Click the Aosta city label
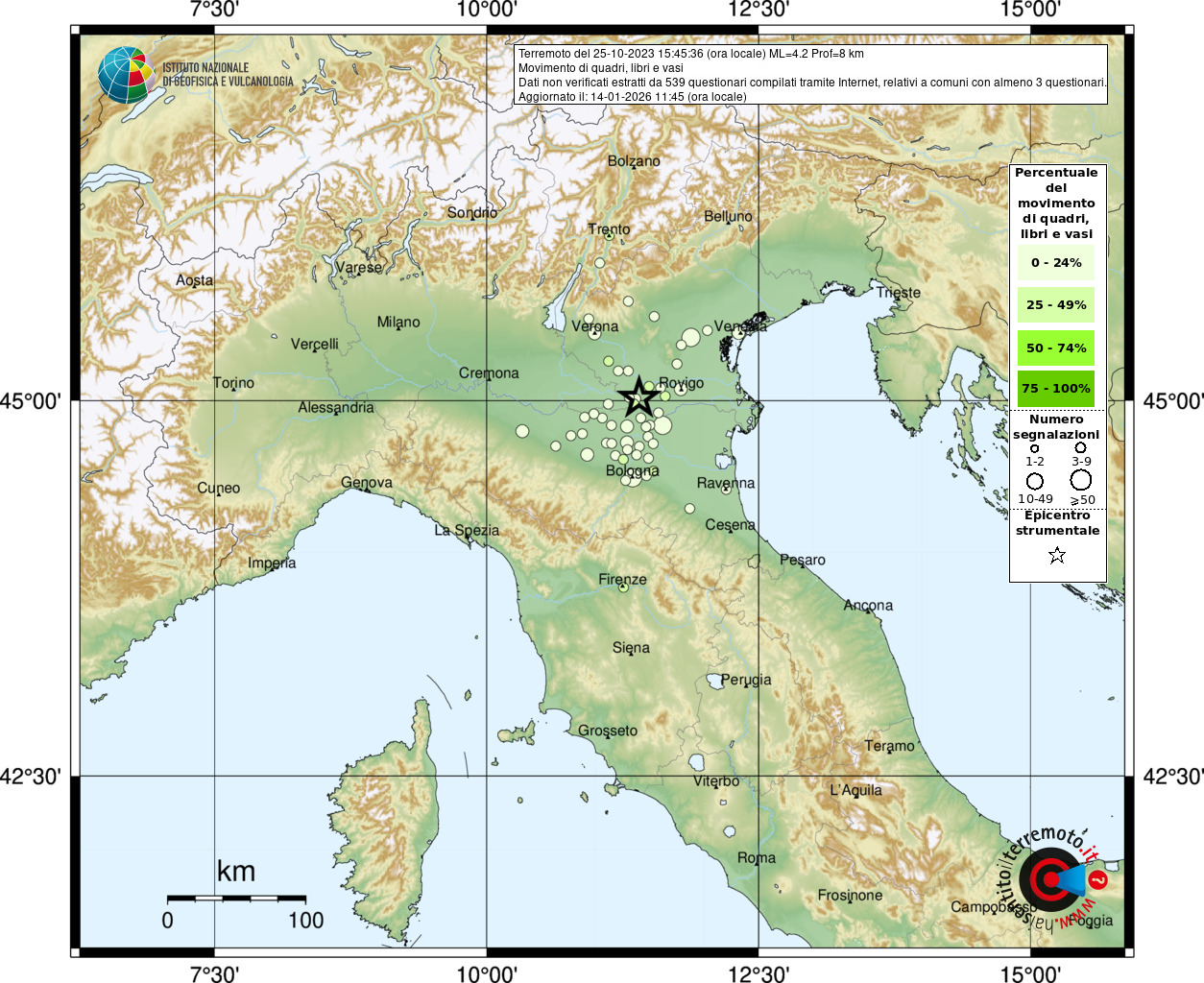The width and height of the screenshot is (1204, 983). [x=195, y=280]
